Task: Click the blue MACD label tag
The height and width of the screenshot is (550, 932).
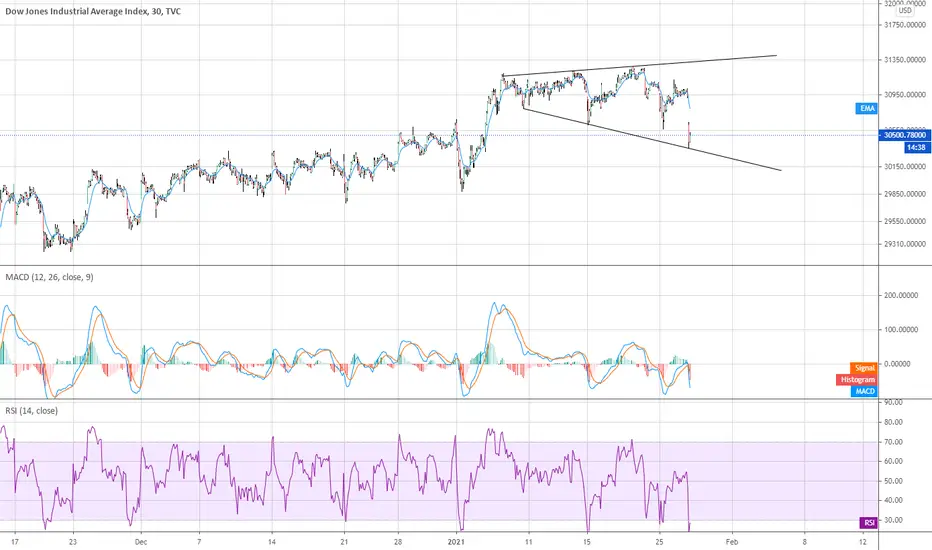Action: (864, 391)
